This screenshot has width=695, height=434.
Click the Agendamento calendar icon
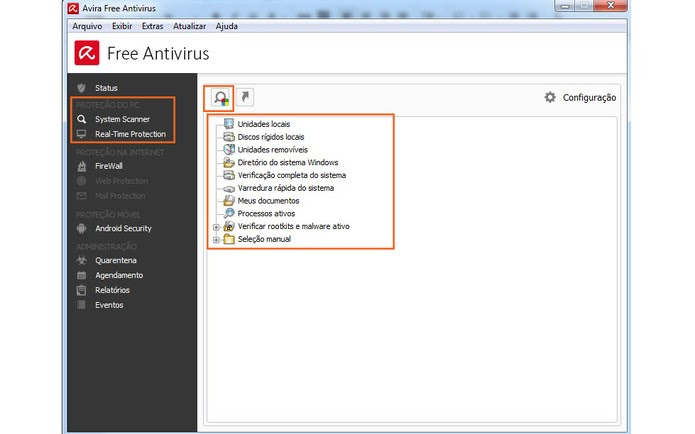point(81,275)
